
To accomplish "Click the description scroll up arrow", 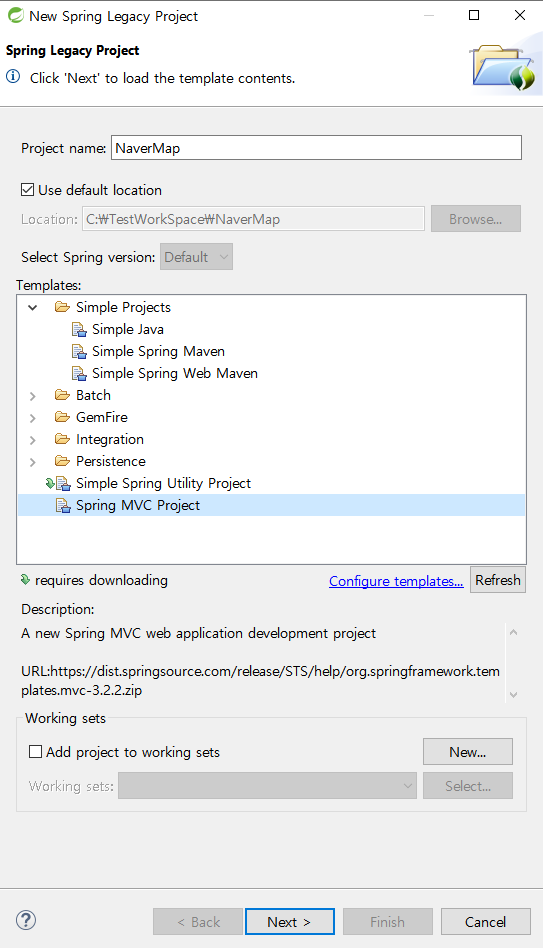I will click(x=513, y=632).
